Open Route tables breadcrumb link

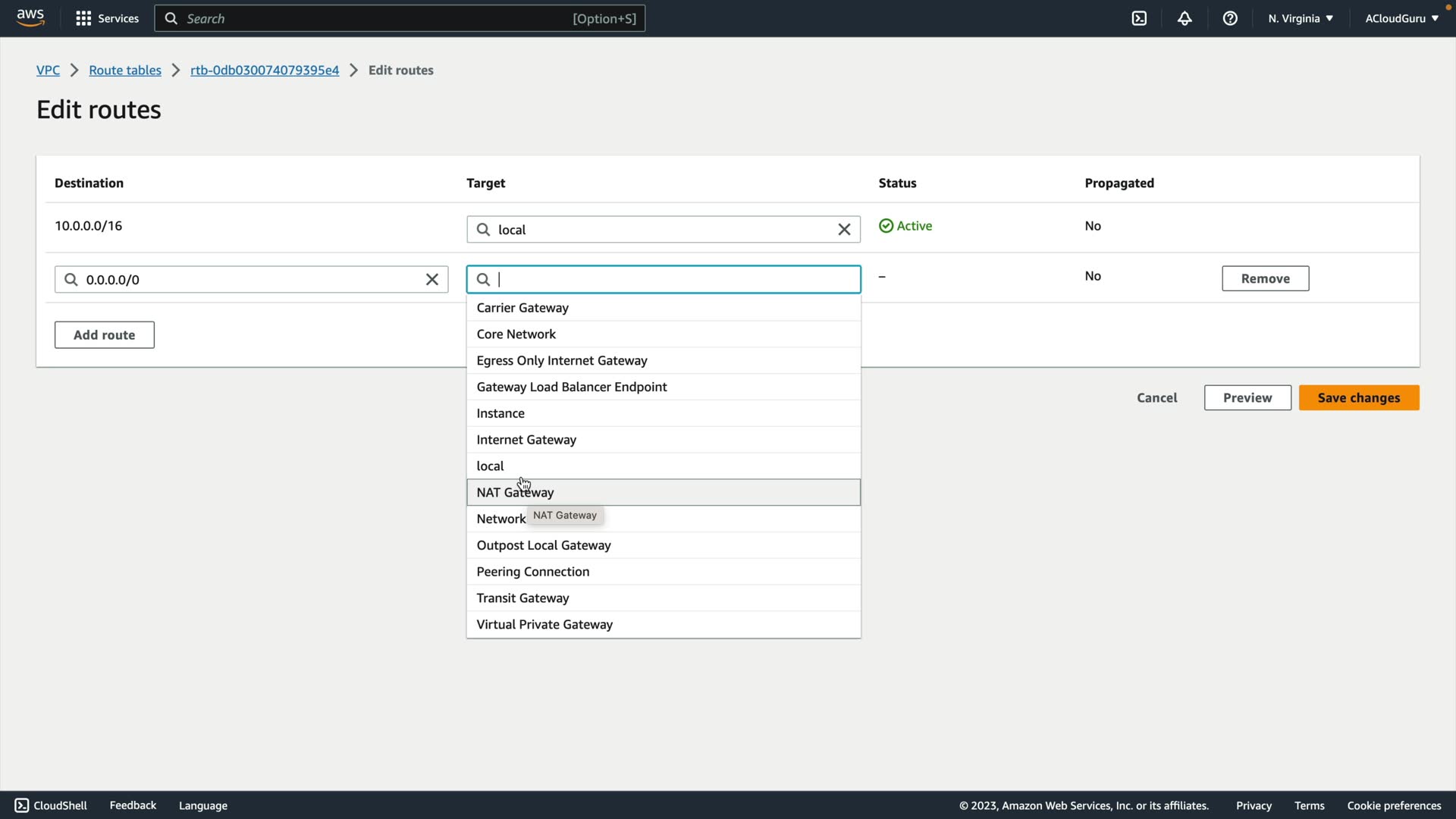click(125, 70)
